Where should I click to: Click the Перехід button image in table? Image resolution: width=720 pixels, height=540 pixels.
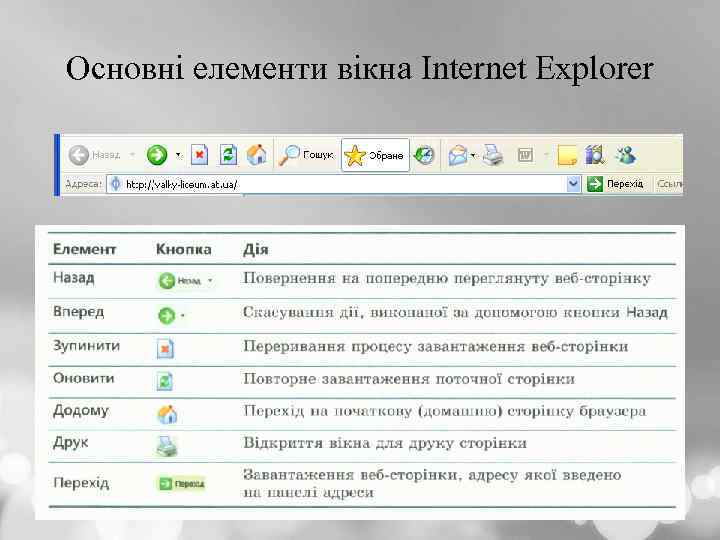click(x=181, y=484)
